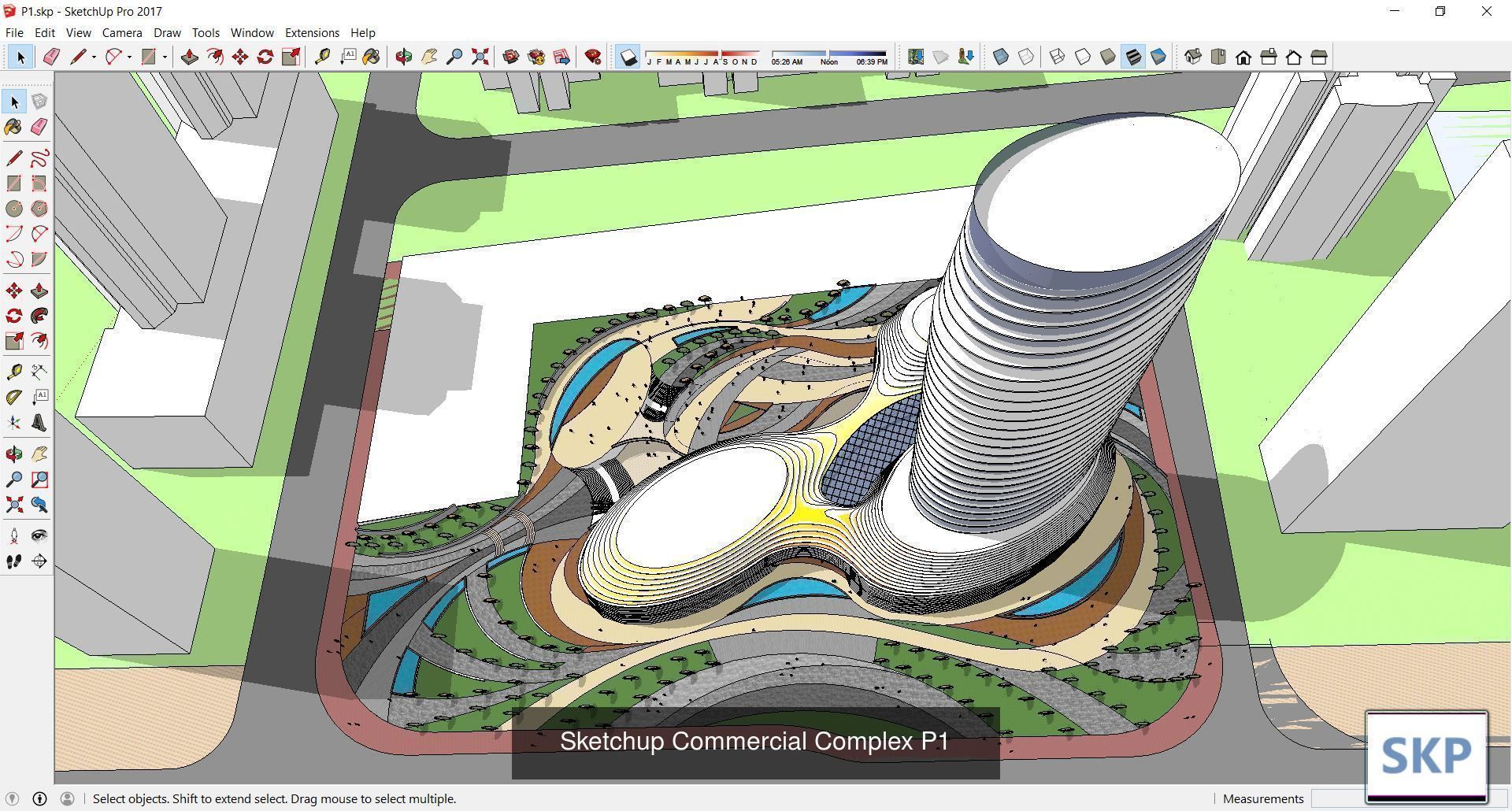The image size is (1512, 811).
Task: Select the Circle tool
Action: click(x=14, y=209)
